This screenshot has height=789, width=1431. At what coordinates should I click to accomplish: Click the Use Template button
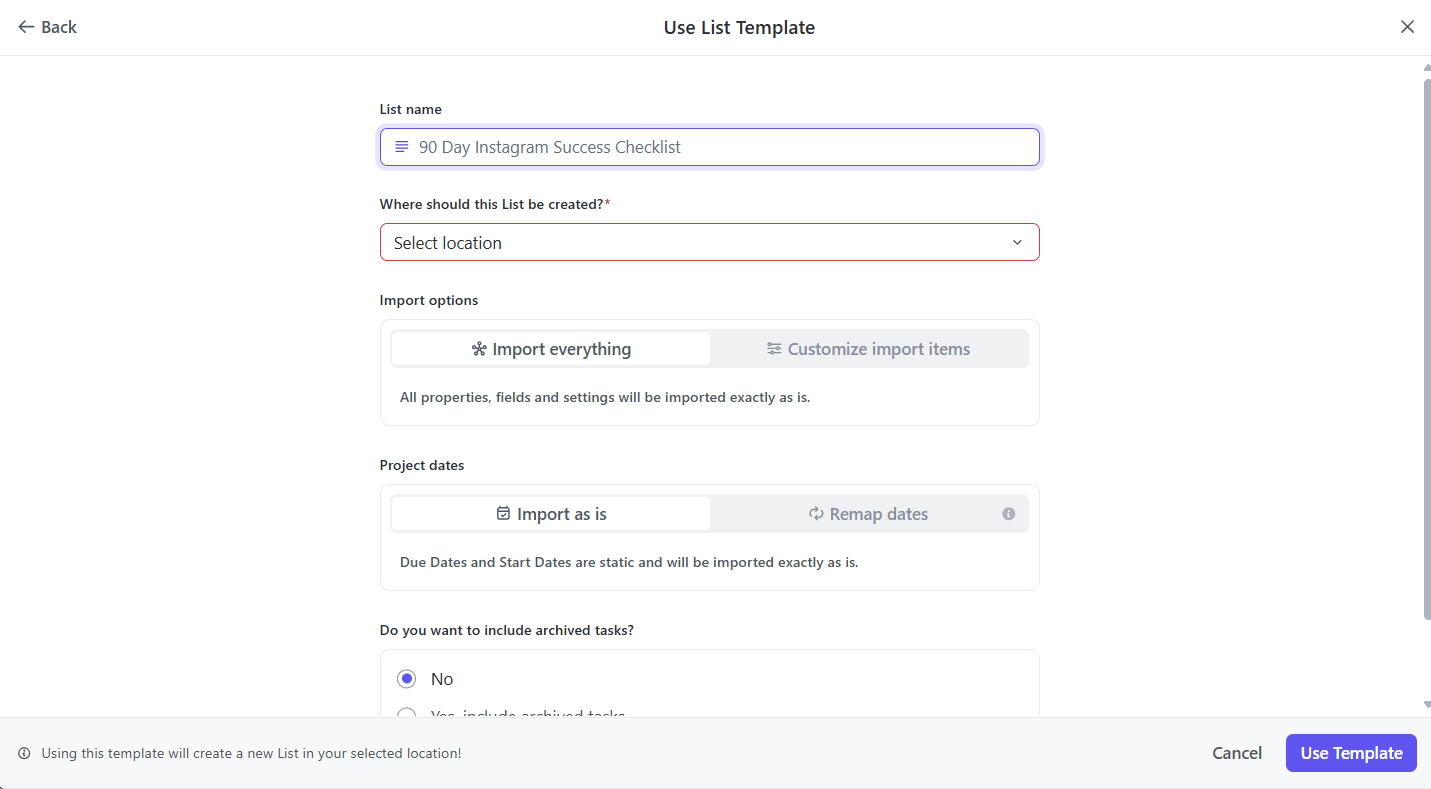coord(1351,753)
